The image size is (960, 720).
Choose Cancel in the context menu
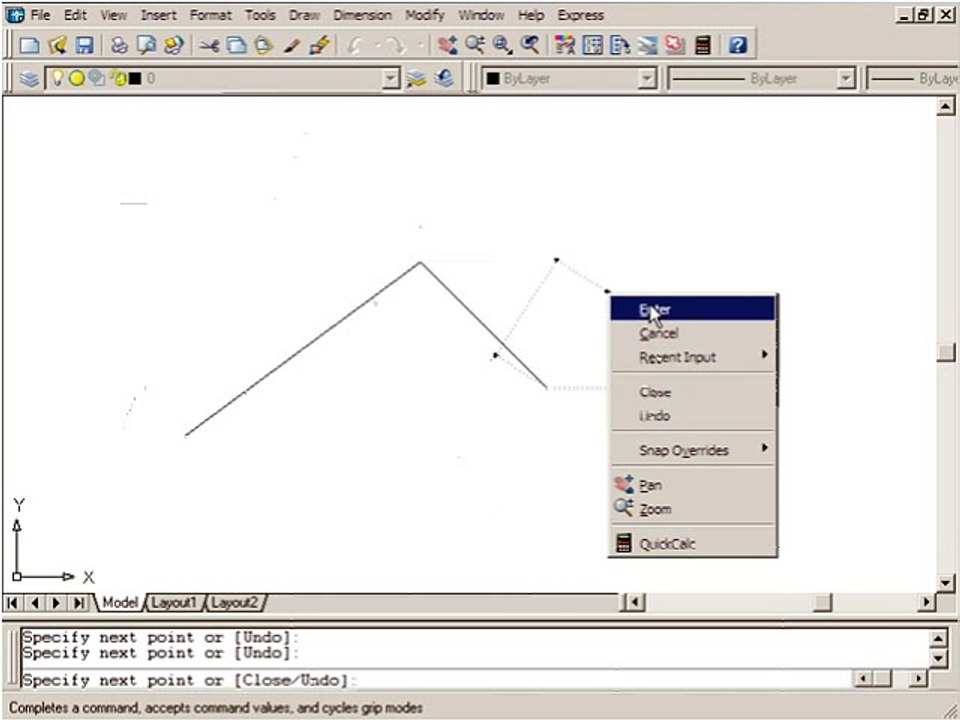(x=693, y=334)
